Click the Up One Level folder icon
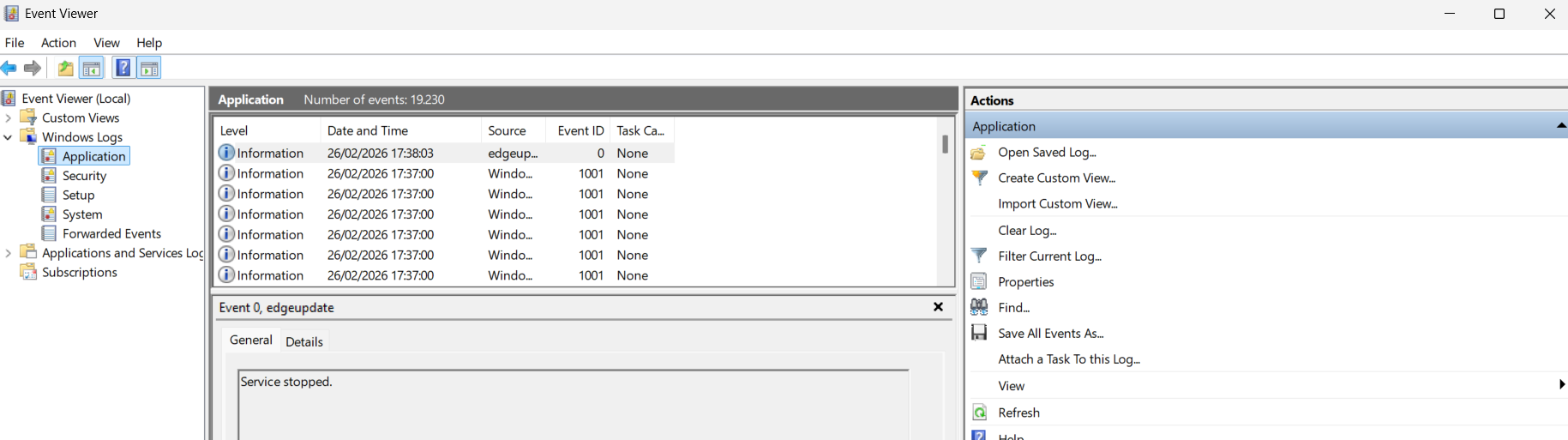1568x440 pixels. [x=65, y=68]
